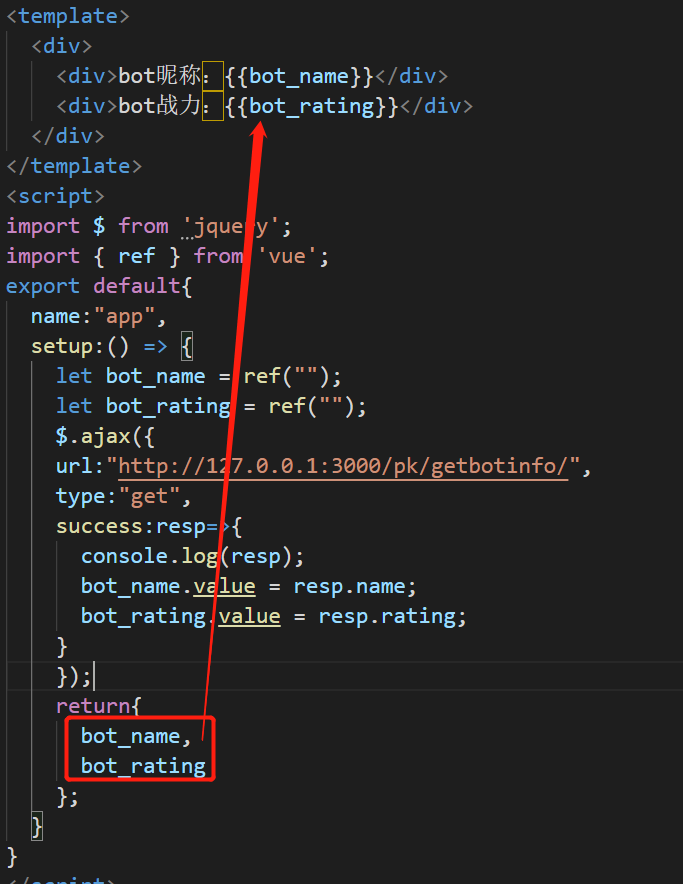683x884 pixels.
Task: Click the 'vue' import string
Action: click(x=293, y=256)
